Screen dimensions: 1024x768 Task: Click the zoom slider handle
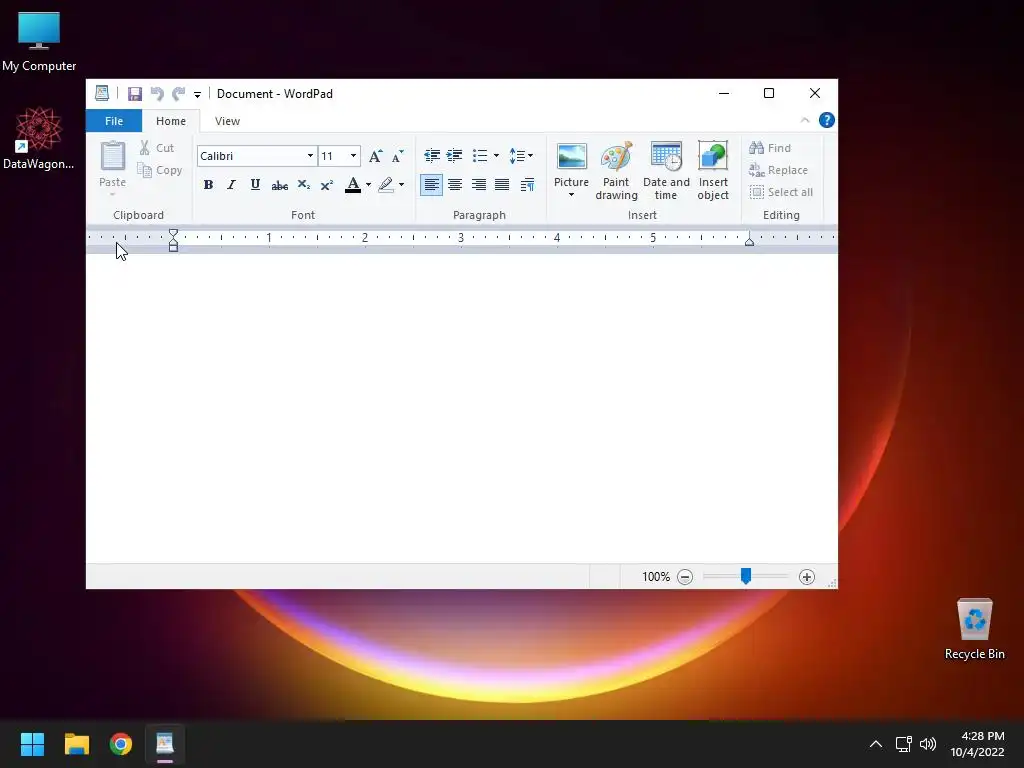click(745, 575)
